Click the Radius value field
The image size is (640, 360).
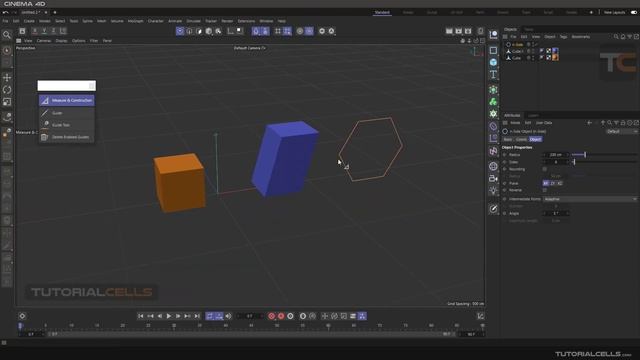point(556,155)
